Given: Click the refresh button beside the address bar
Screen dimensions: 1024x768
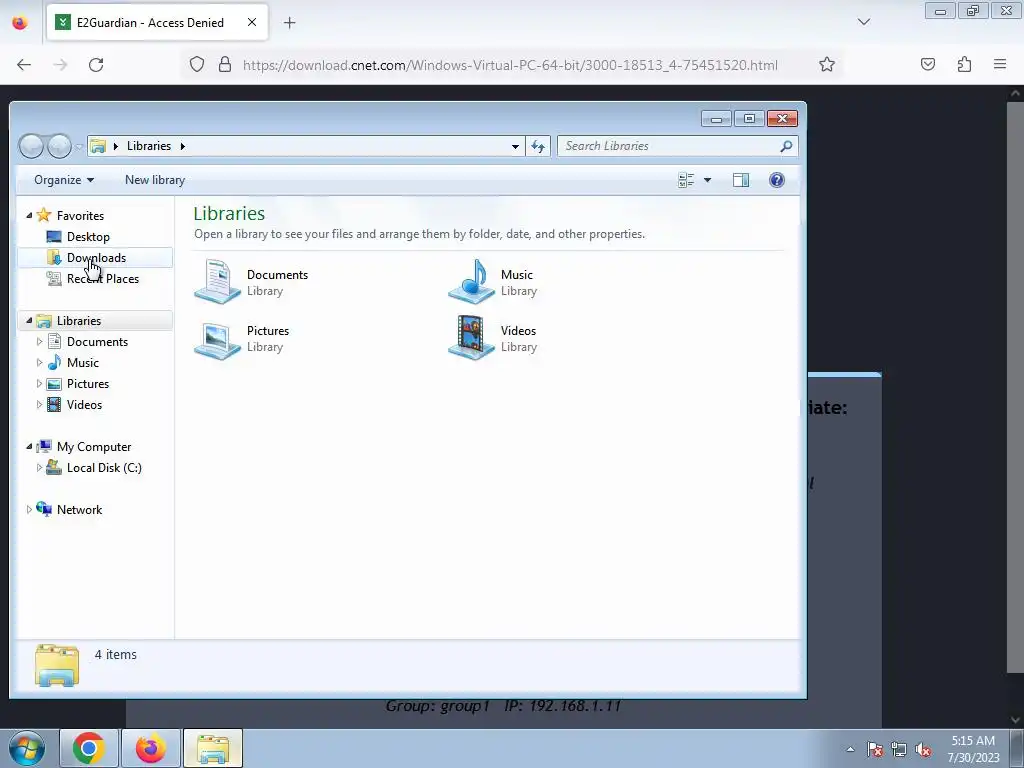Looking at the screenshot, I should click(x=538, y=146).
